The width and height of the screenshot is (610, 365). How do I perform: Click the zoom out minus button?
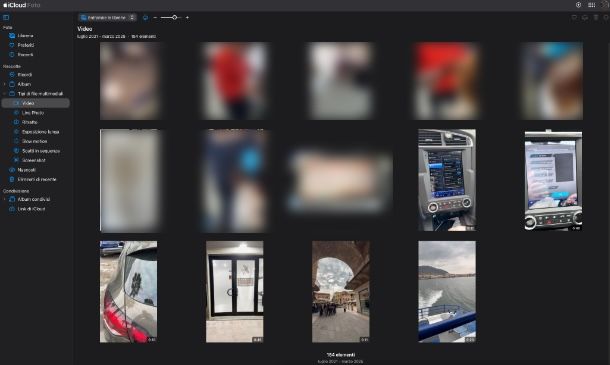155,18
